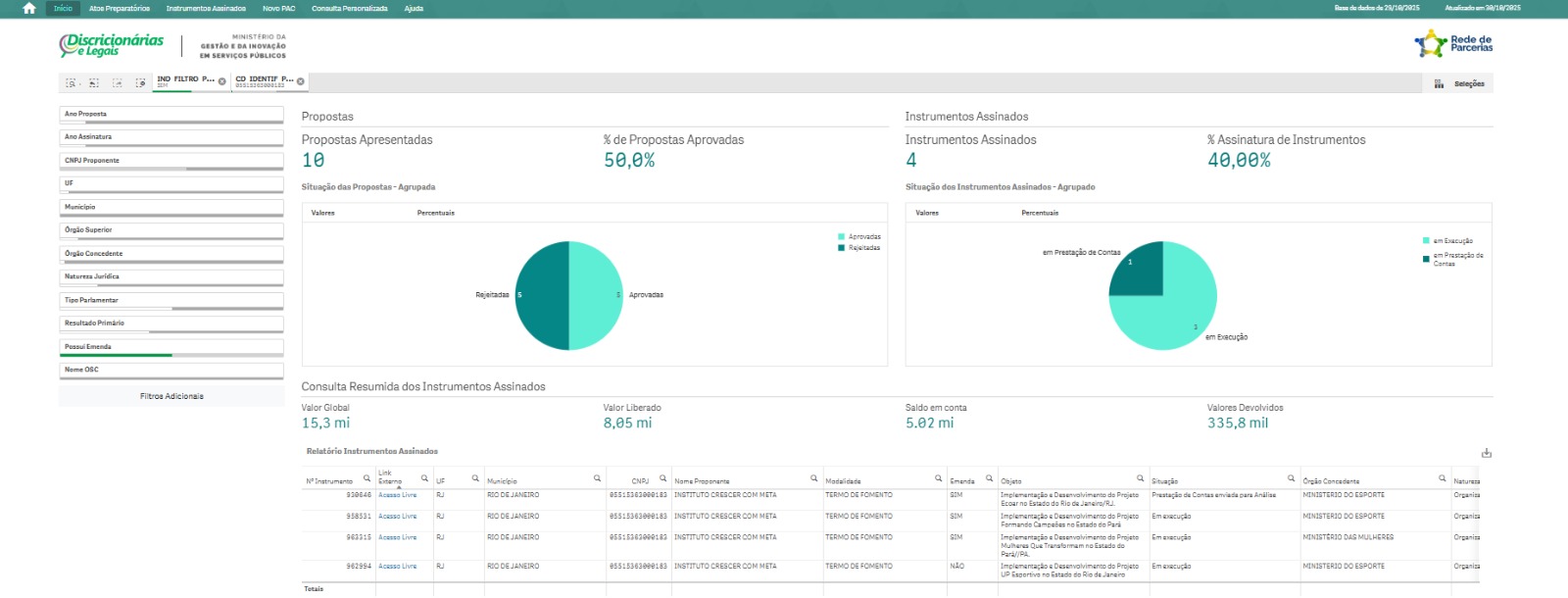Expand the Ano Proposta filter

[x=171, y=115]
